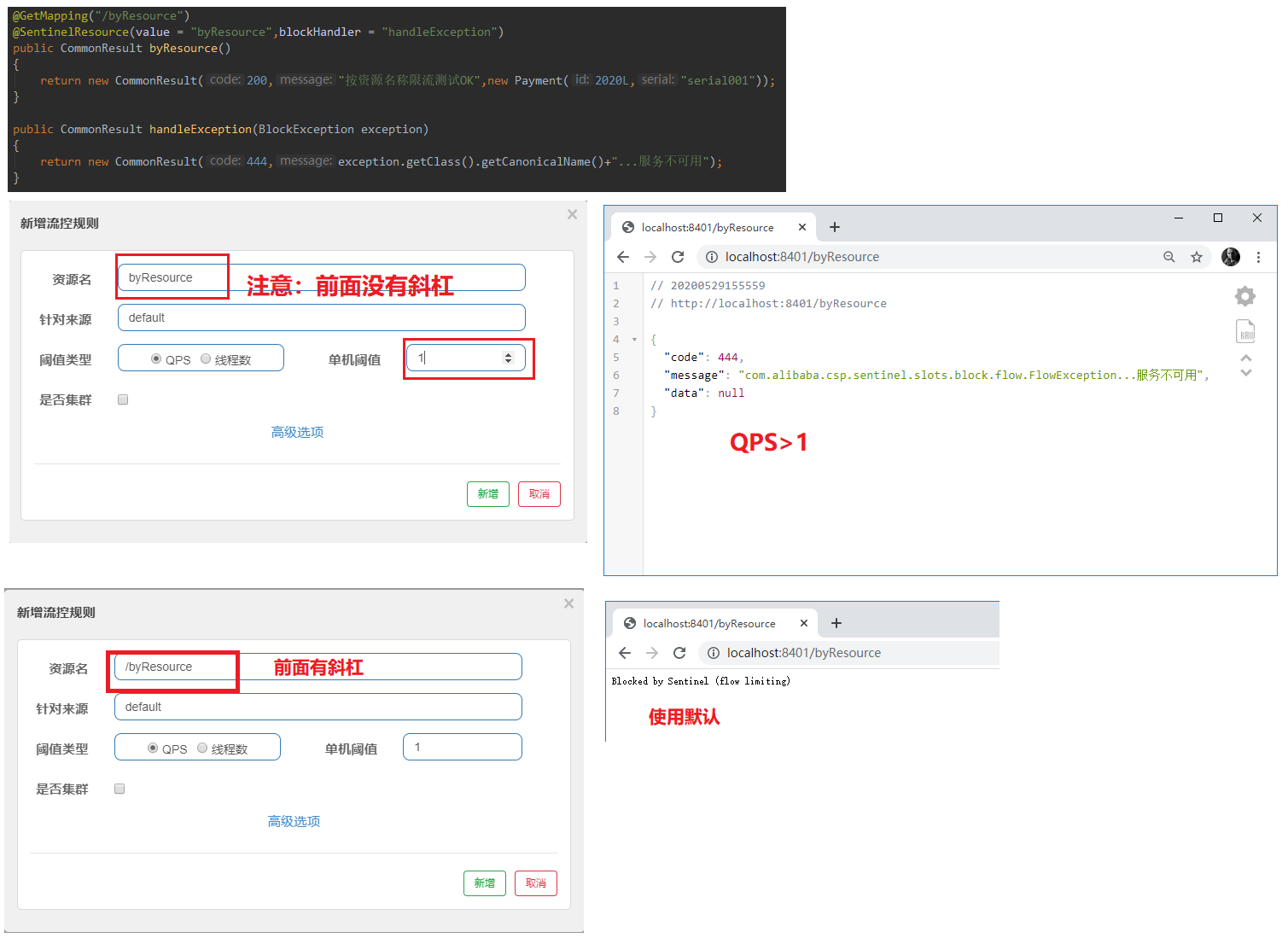The image size is (1288, 938).
Task: Click the zoom magnifier icon in upper address bar
Action: click(x=1169, y=257)
